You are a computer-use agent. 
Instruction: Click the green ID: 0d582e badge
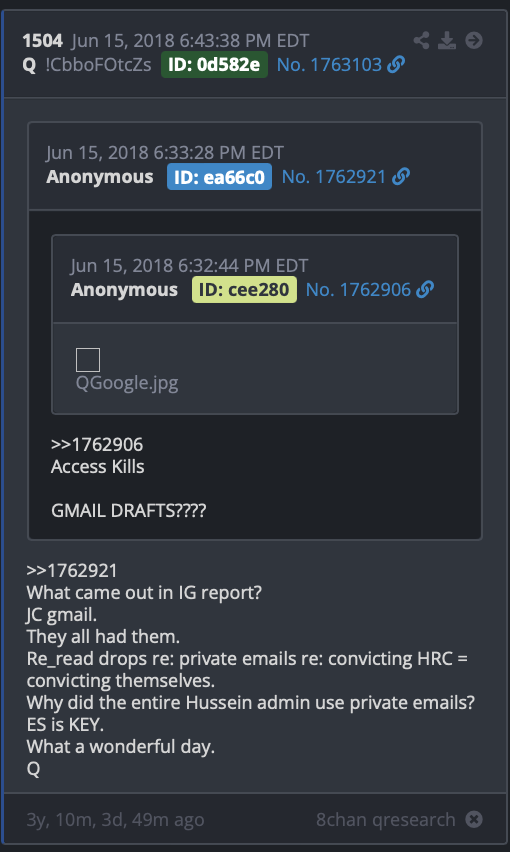click(x=215, y=65)
